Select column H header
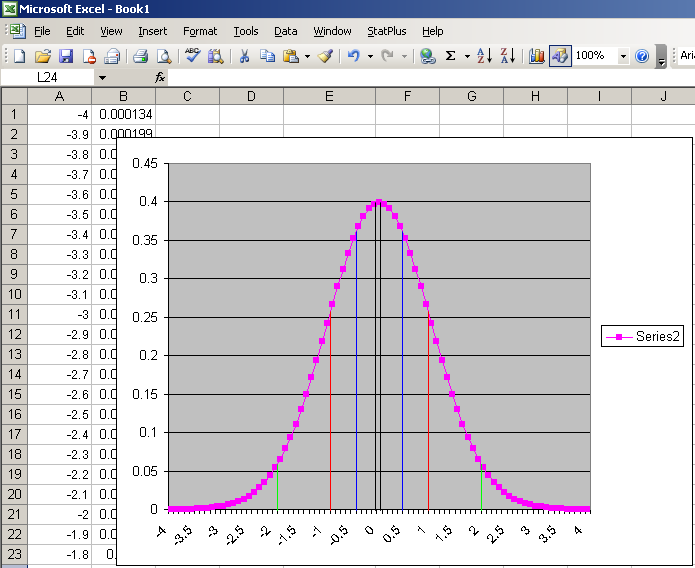The width and height of the screenshot is (695, 568). [535, 96]
